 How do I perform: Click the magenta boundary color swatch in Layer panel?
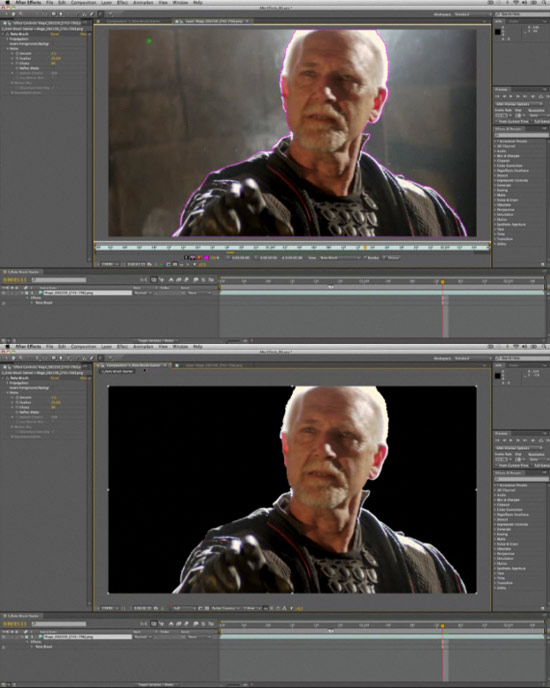click(x=206, y=258)
